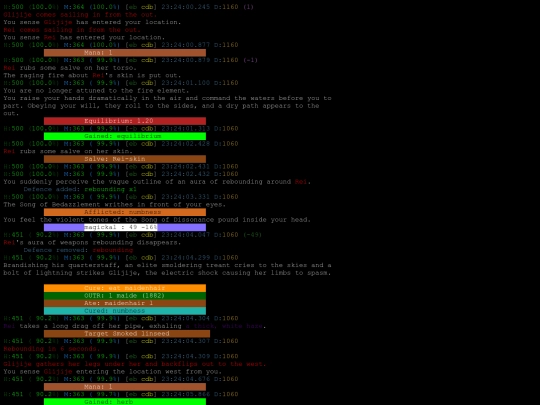This screenshot has width=540, height=405.
Task: Click the 'Cure: eat maidenhair' bar
Action: click(x=125, y=288)
